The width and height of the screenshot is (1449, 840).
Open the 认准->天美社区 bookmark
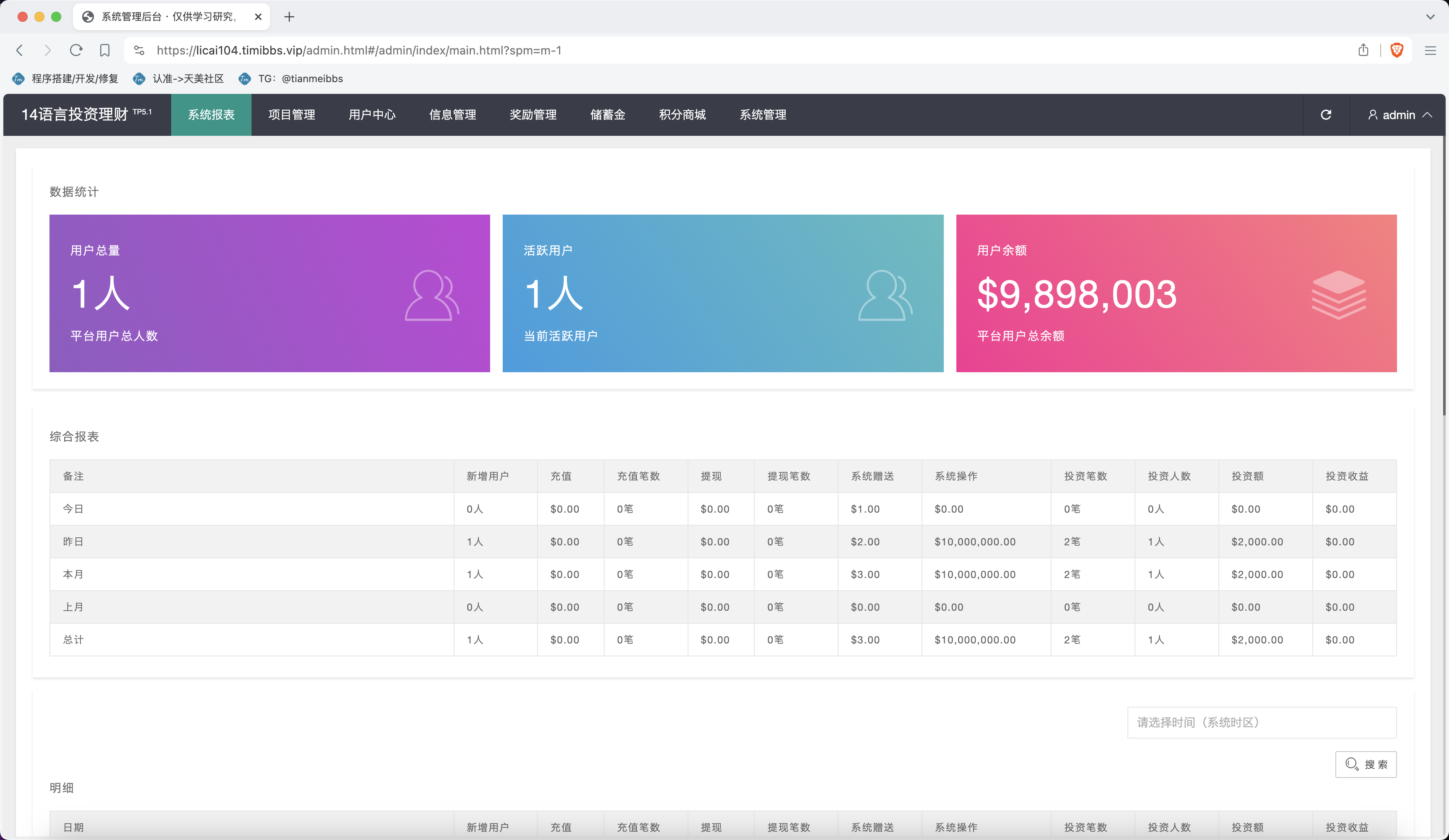coord(178,79)
